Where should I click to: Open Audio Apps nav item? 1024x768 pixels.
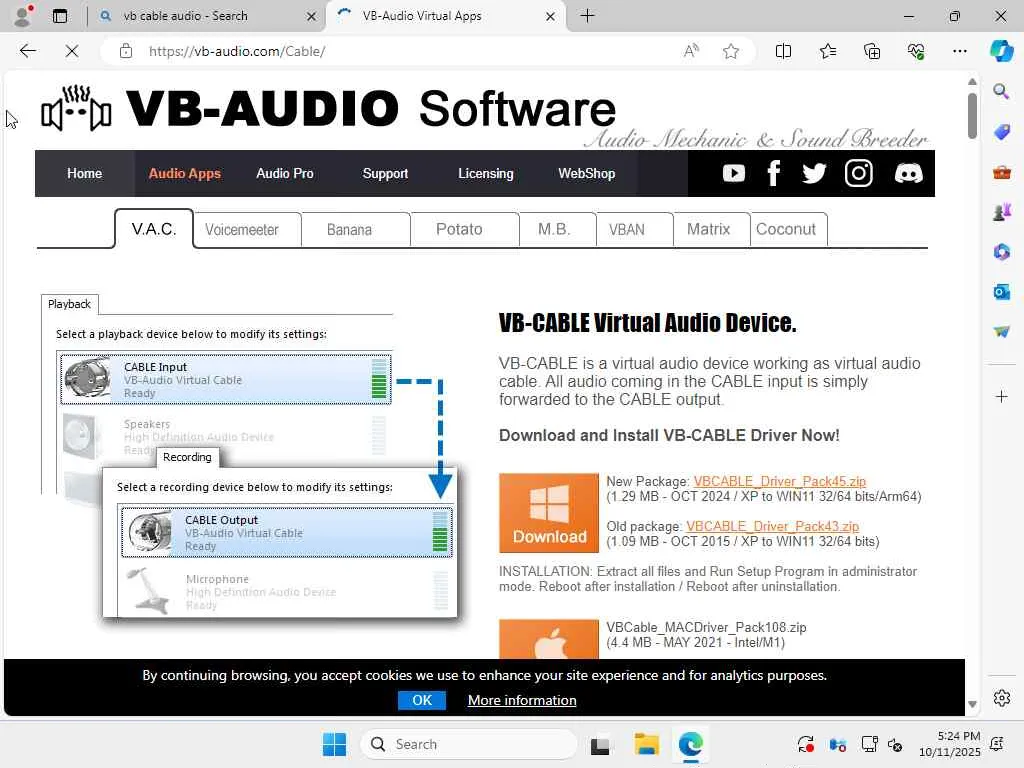[x=185, y=173]
